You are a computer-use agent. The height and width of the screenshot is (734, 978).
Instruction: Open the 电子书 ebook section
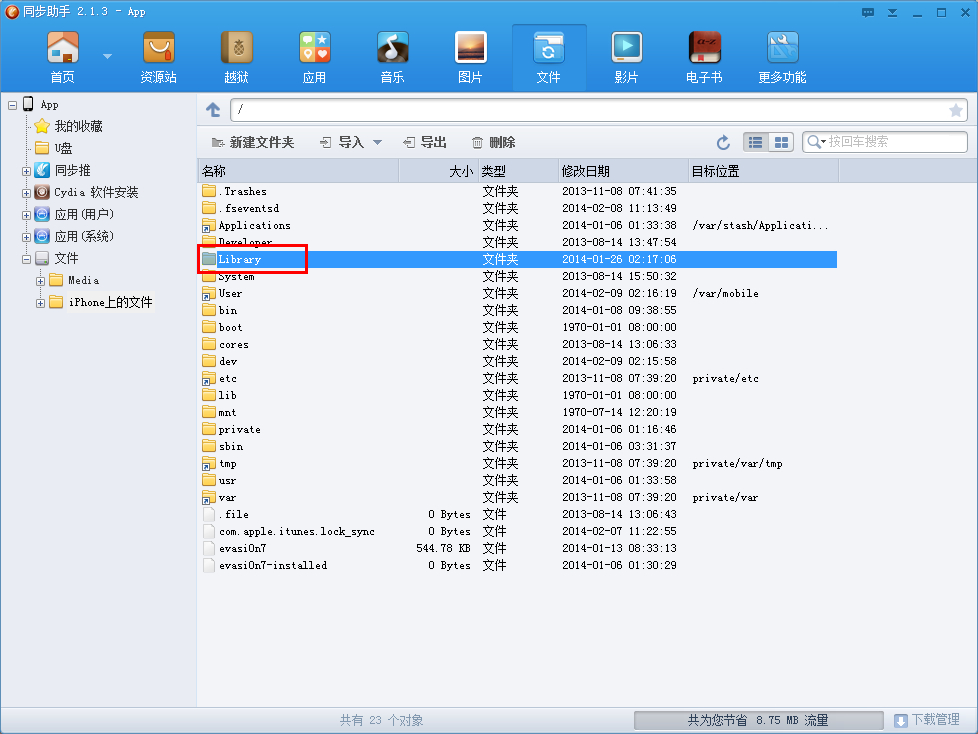(704, 57)
